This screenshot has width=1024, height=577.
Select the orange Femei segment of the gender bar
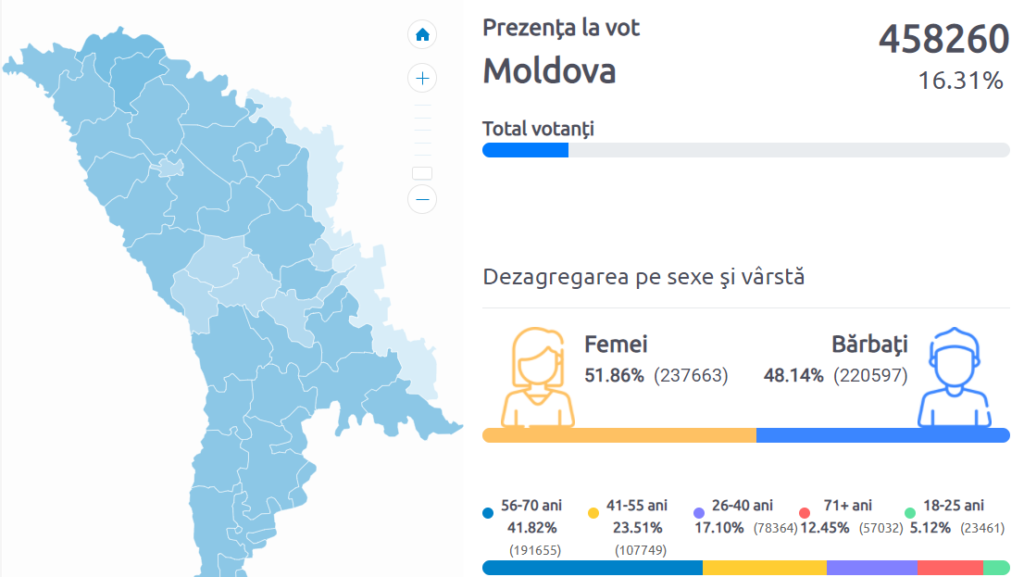619,435
